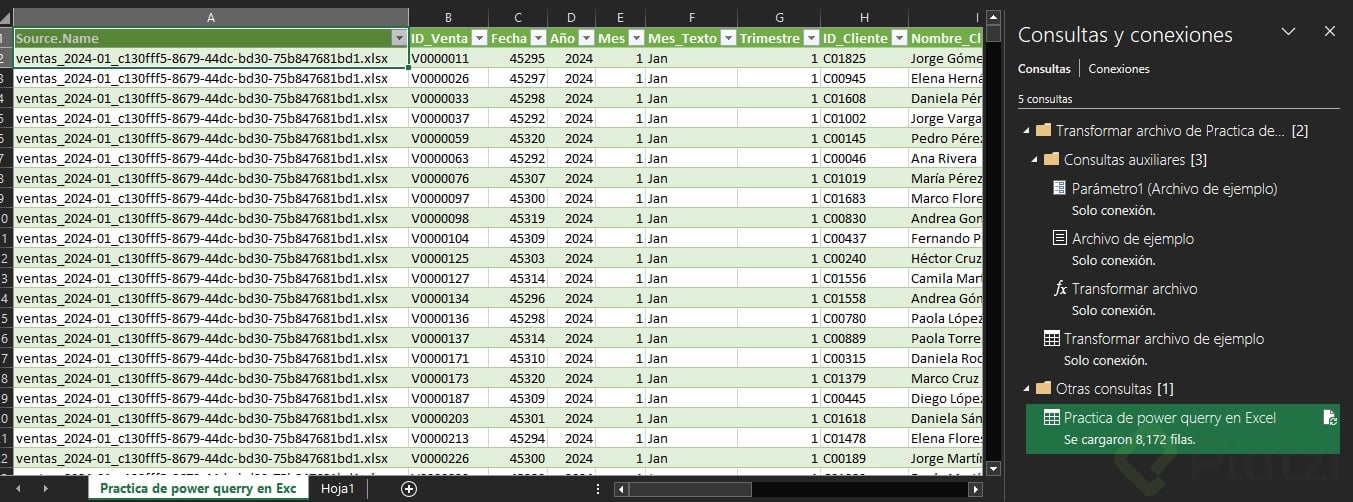Click the fx Transformar archivo function icon
The width and height of the screenshot is (1353, 502).
[x=1060, y=288]
